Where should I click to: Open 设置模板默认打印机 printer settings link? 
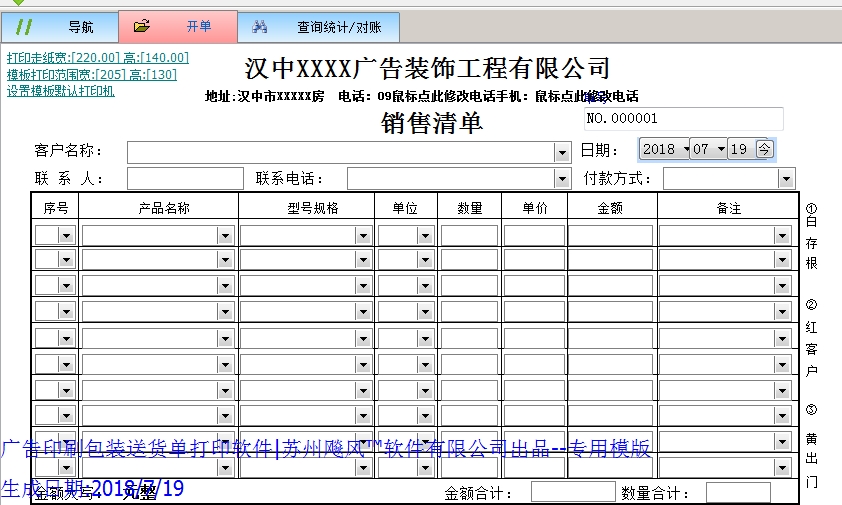pos(61,90)
